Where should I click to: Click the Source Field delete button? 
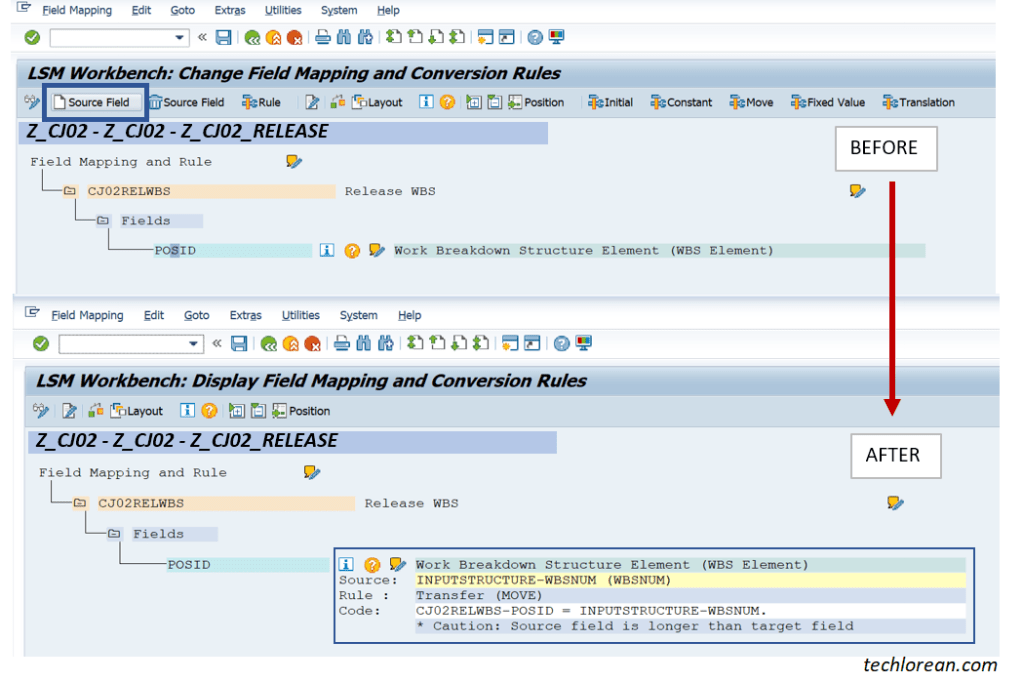pyautogui.click(x=187, y=101)
